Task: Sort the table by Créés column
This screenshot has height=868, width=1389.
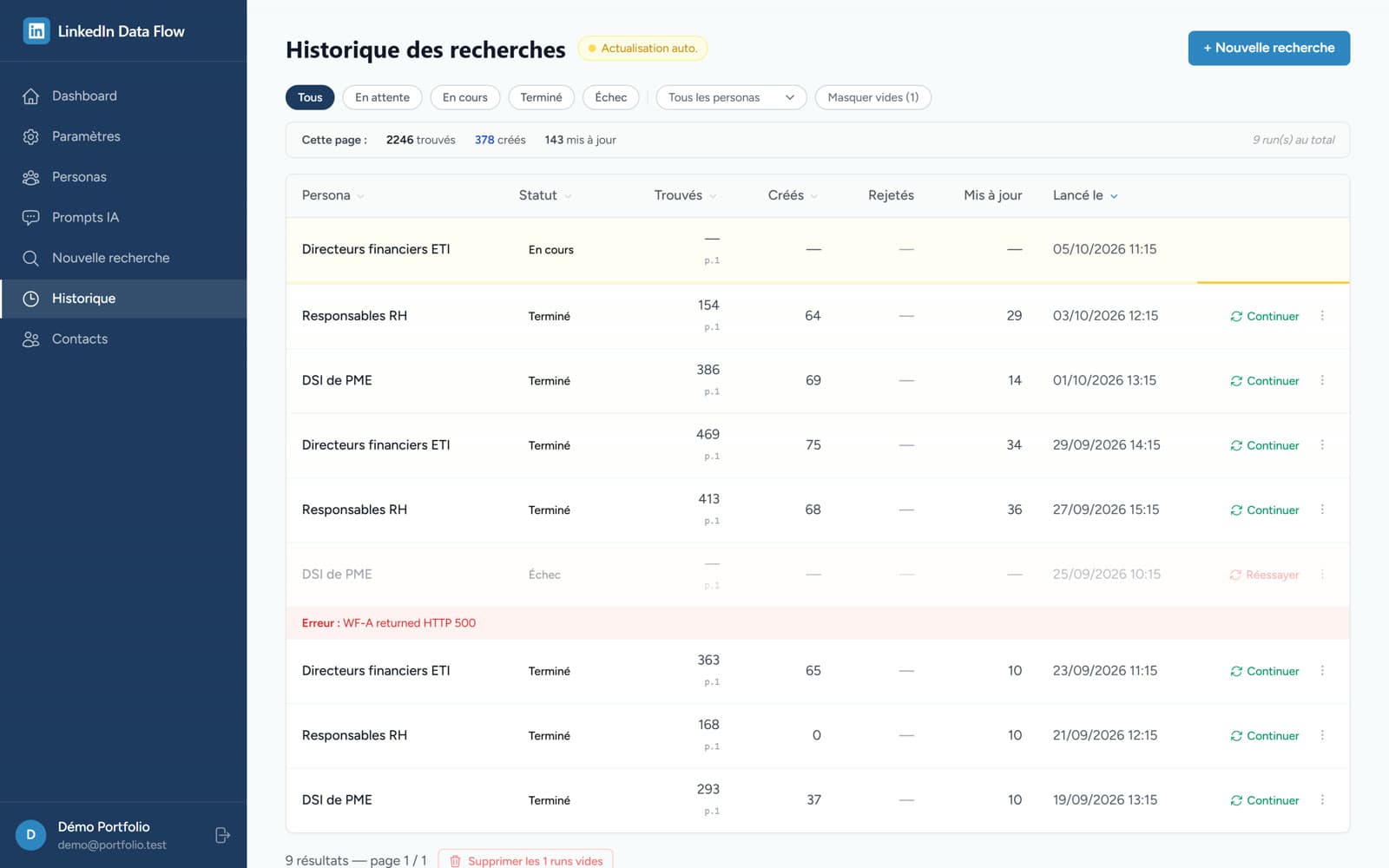Action: 793,195
